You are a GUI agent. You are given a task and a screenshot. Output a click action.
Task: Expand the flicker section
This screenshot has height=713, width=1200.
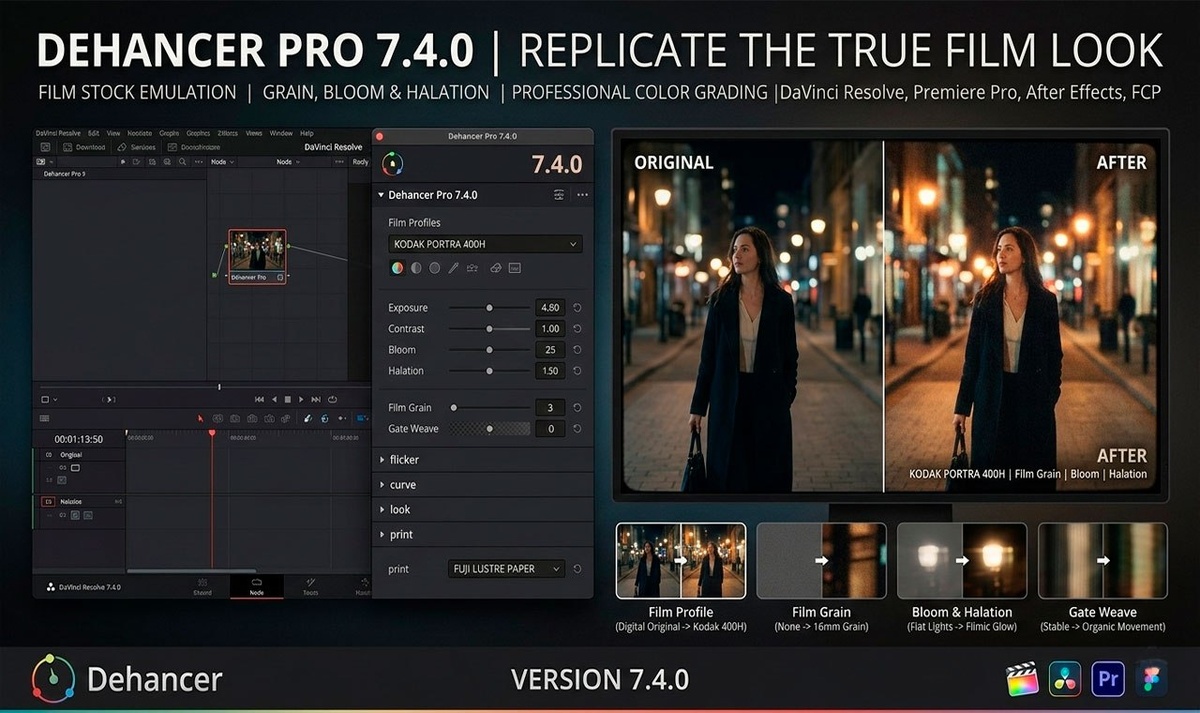pos(382,460)
